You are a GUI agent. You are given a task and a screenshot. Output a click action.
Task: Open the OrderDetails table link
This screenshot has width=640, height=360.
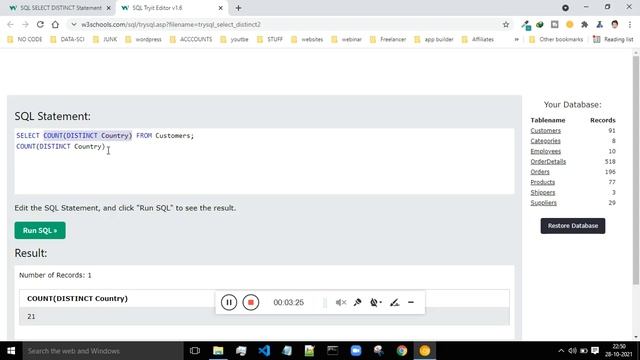tap(548, 162)
